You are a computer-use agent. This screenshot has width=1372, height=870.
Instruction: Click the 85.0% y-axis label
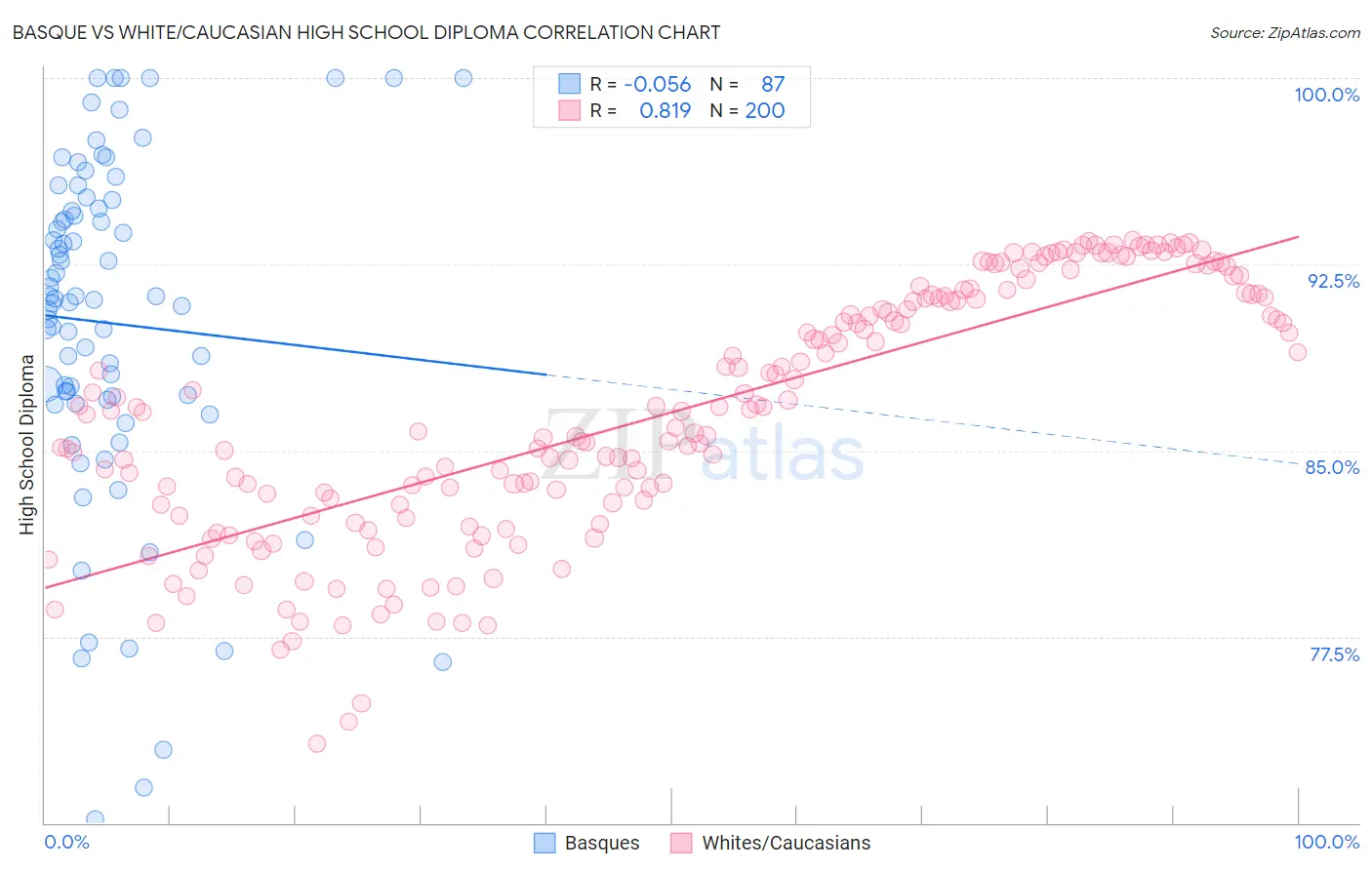(x=1333, y=467)
